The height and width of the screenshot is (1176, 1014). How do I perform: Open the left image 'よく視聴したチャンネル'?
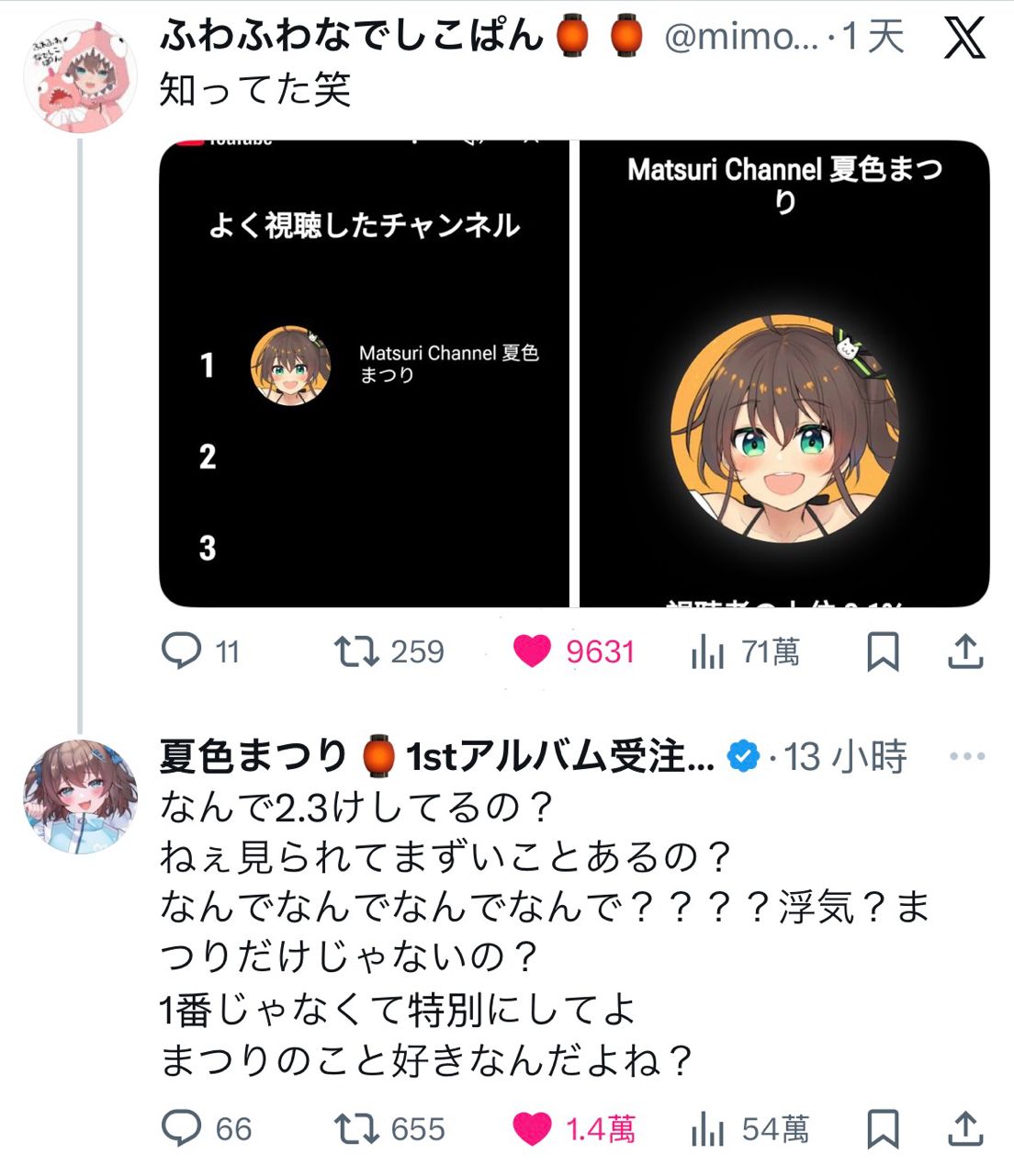point(364,373)
